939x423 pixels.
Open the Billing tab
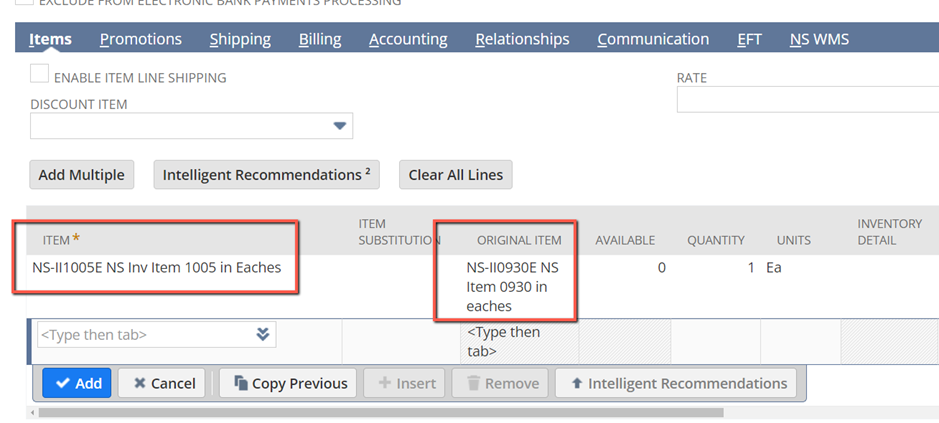319,39
